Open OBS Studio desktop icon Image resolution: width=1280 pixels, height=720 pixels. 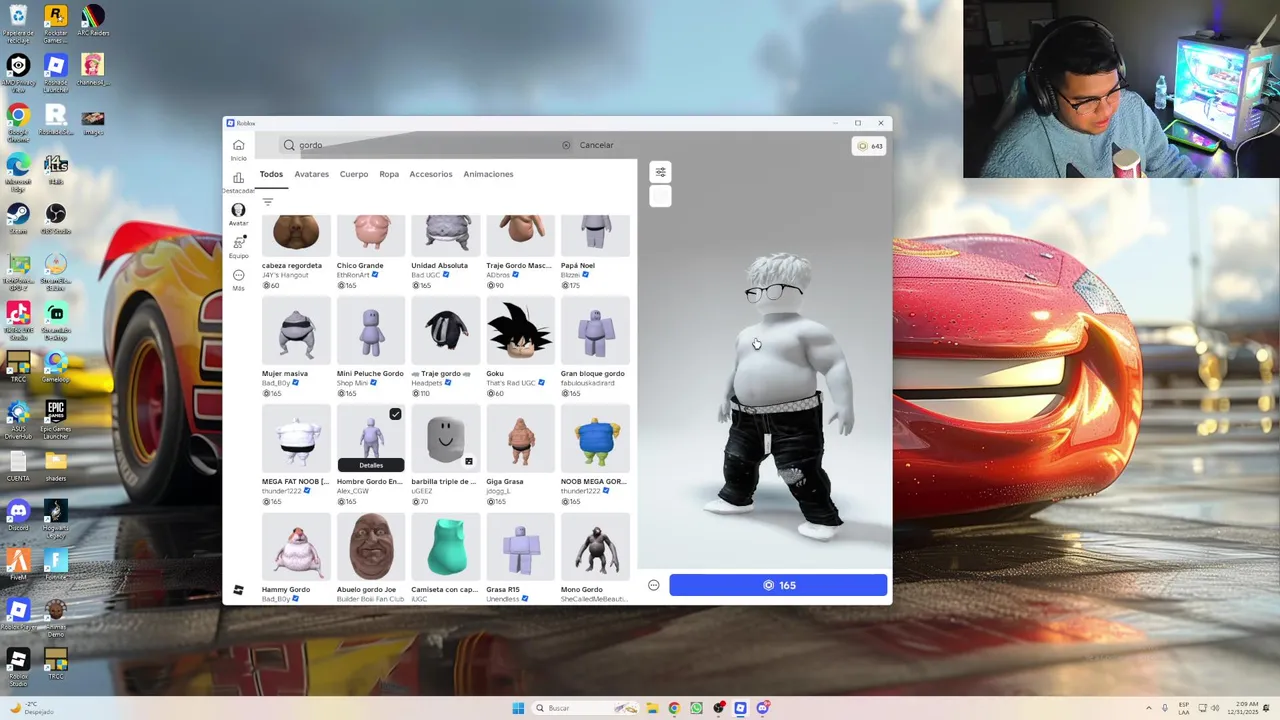click(x=56, y=218)
